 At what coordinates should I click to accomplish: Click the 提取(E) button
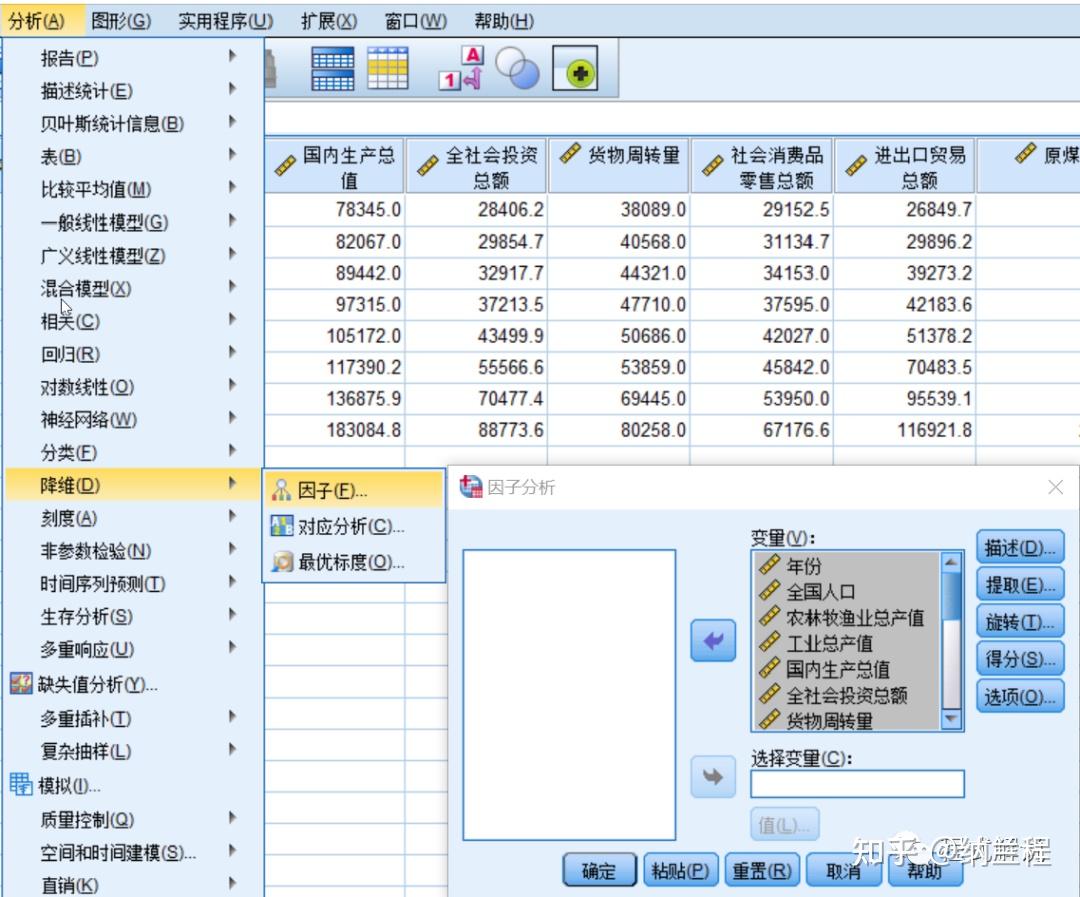point(1020,585)
